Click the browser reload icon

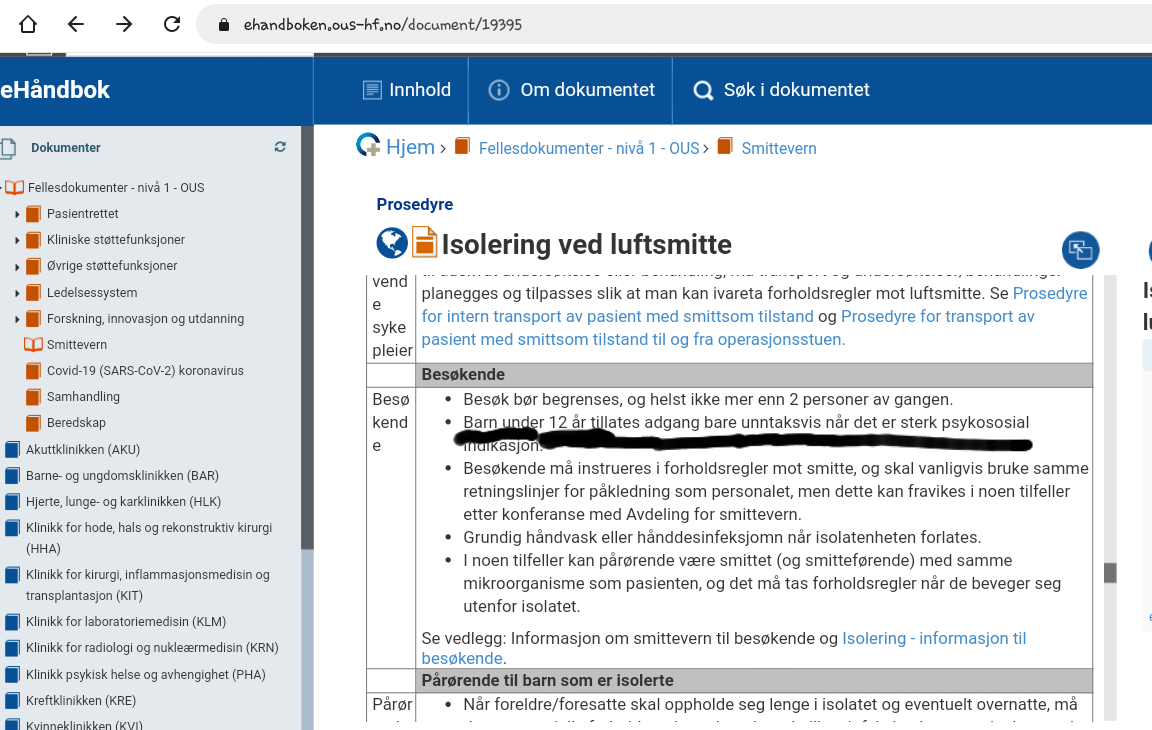point(172,24)
